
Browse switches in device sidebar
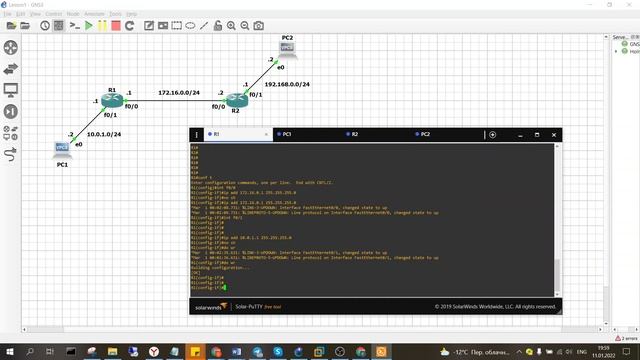[x=11, y=69]
